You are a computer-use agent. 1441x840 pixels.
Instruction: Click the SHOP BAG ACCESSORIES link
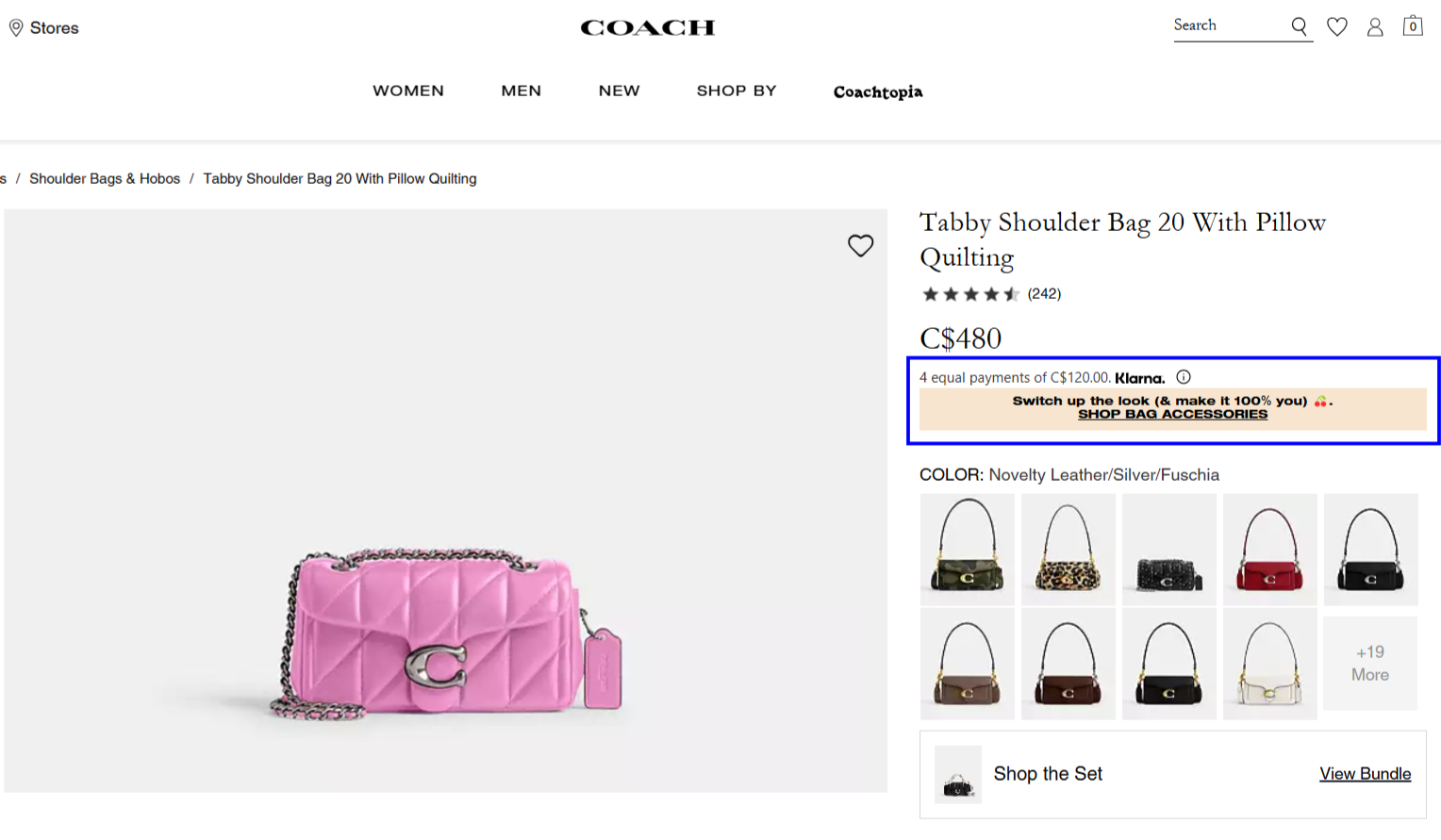(x=1171, y=414)
